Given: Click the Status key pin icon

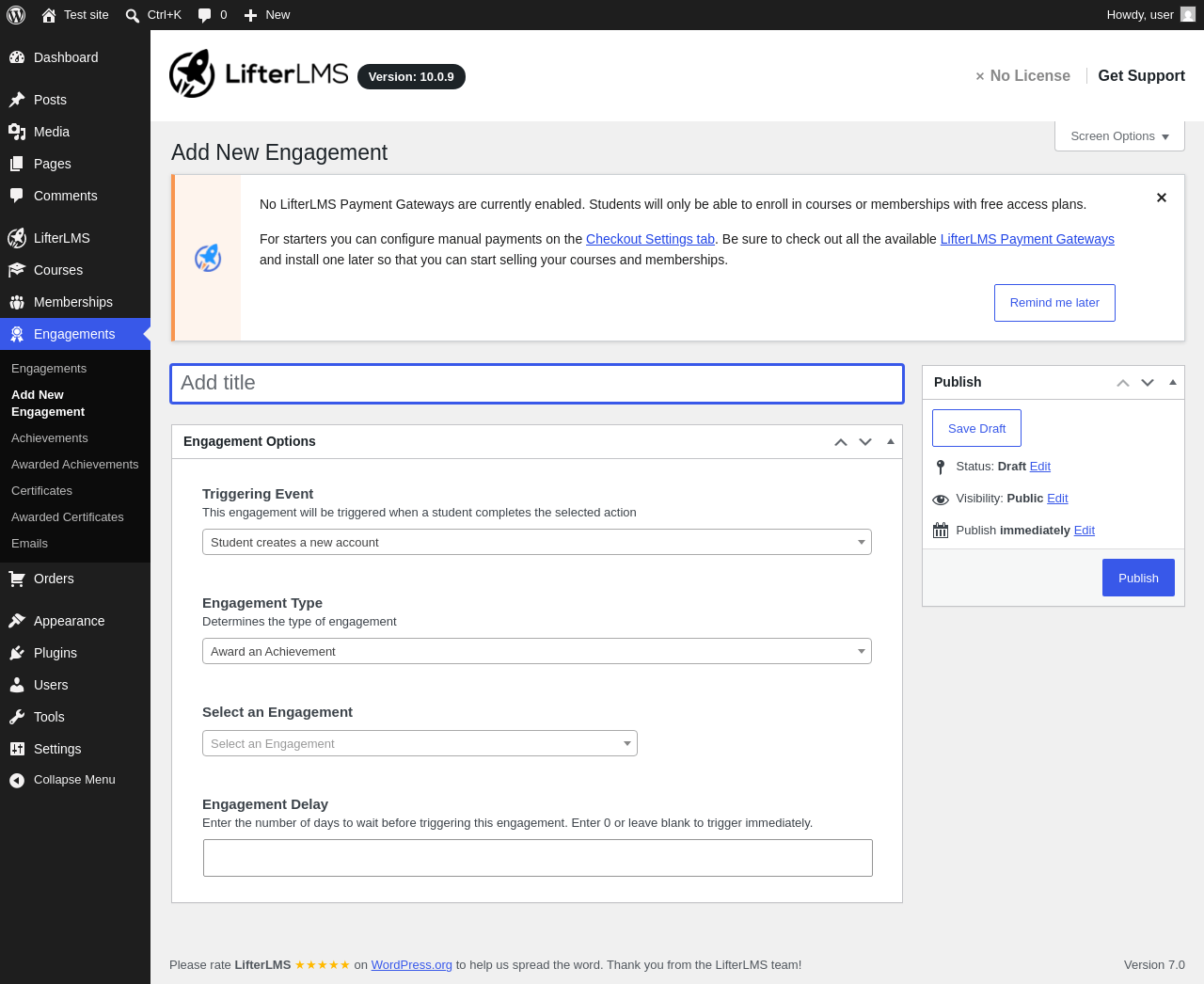Looking at the screenshot, I should [x=941, y=467].
